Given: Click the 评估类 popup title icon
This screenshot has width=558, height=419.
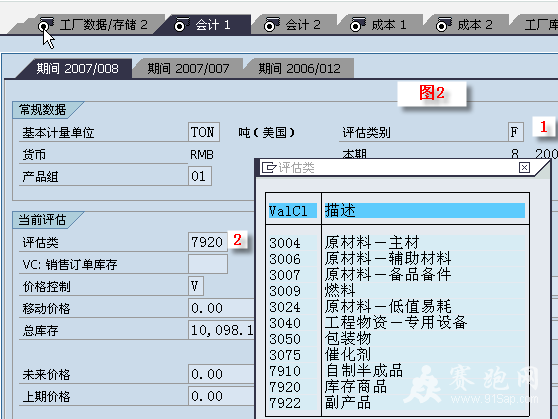Looking at the screenshot, I should (x=269, y=167).
